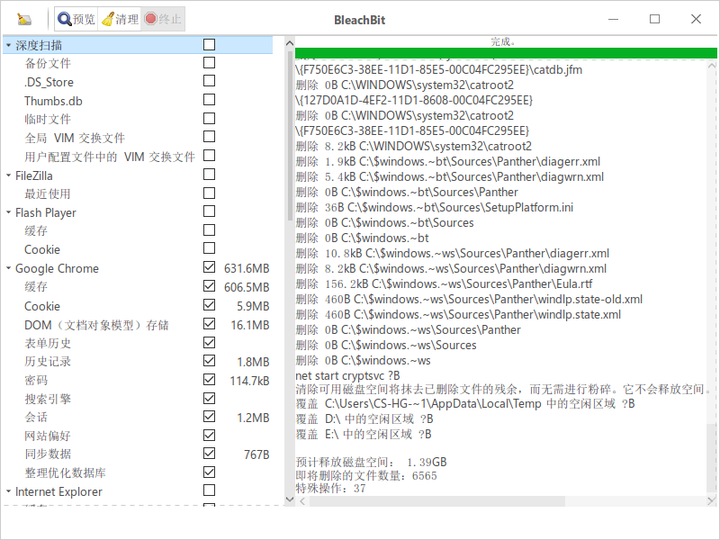Viewport: 720px width, 540px height.
Task: Check the 备份文件 checkbox
Action: pos(209,62)
